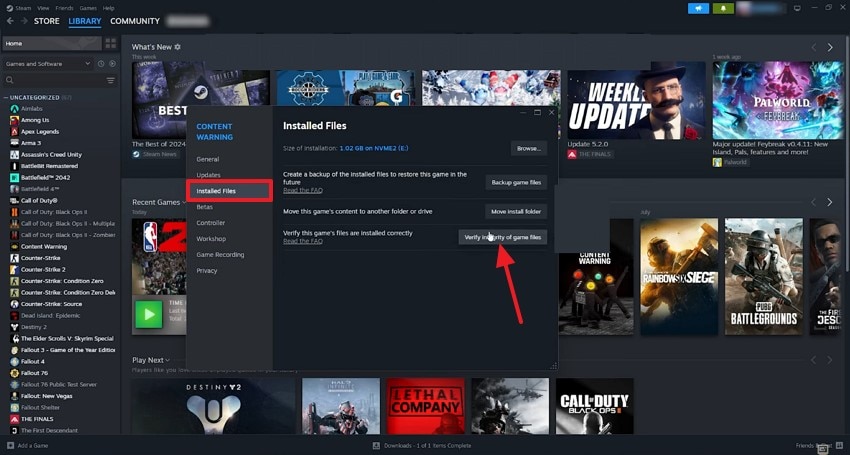Open the Rainbow Six Siege game thumbnail
This screenshot has height=455, width=850.
click(679, 277)
